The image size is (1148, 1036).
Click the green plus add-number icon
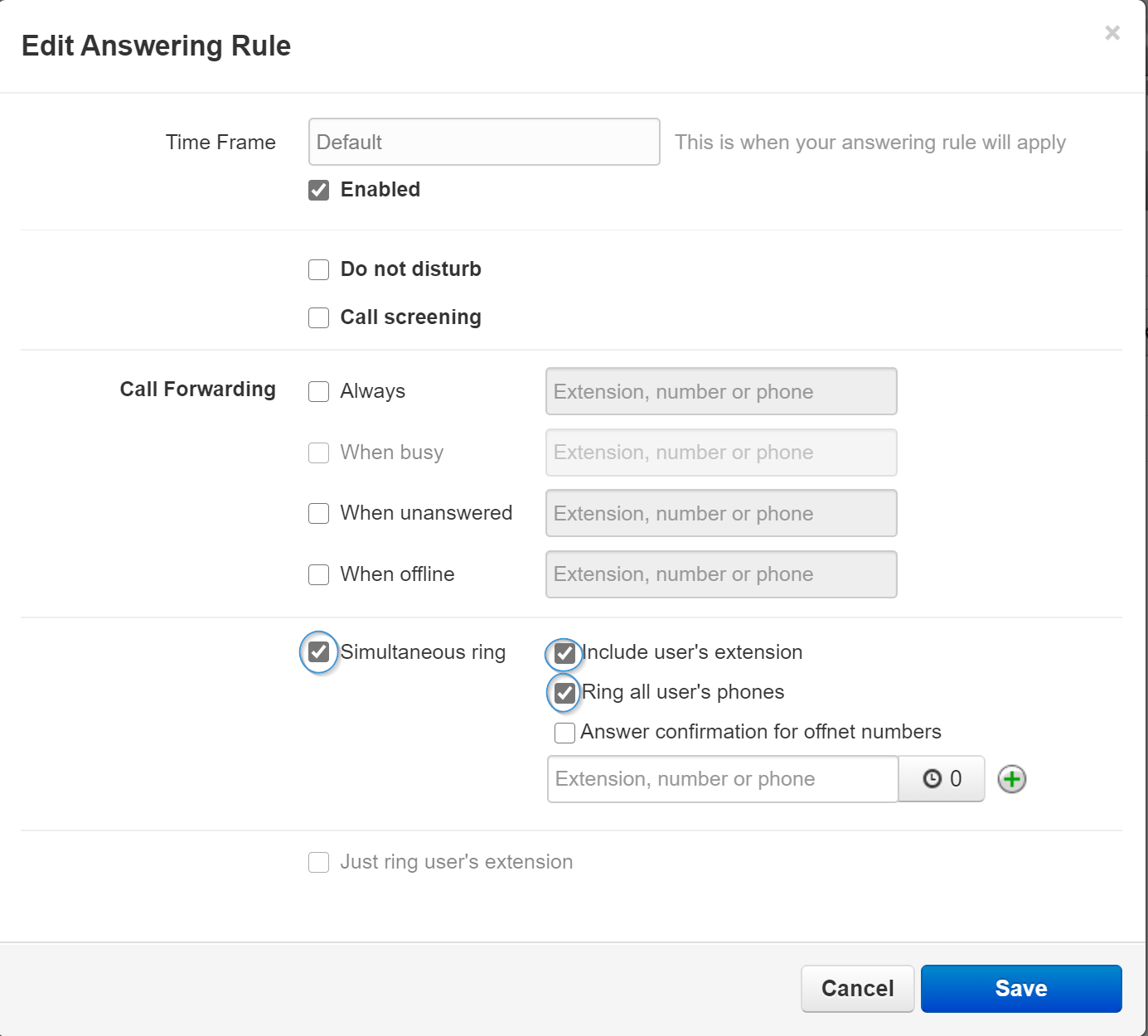click(x=1011, y=779)
